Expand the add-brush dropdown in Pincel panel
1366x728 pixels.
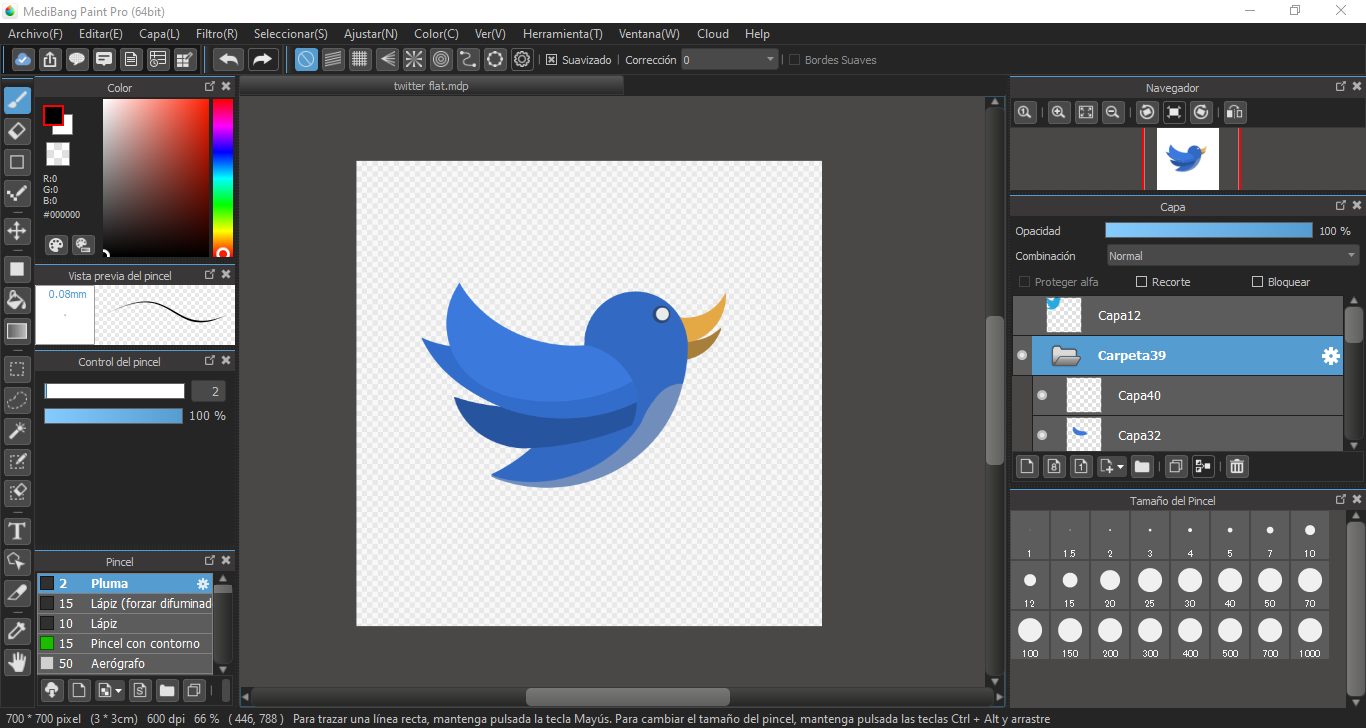click(x=119, y=691)
